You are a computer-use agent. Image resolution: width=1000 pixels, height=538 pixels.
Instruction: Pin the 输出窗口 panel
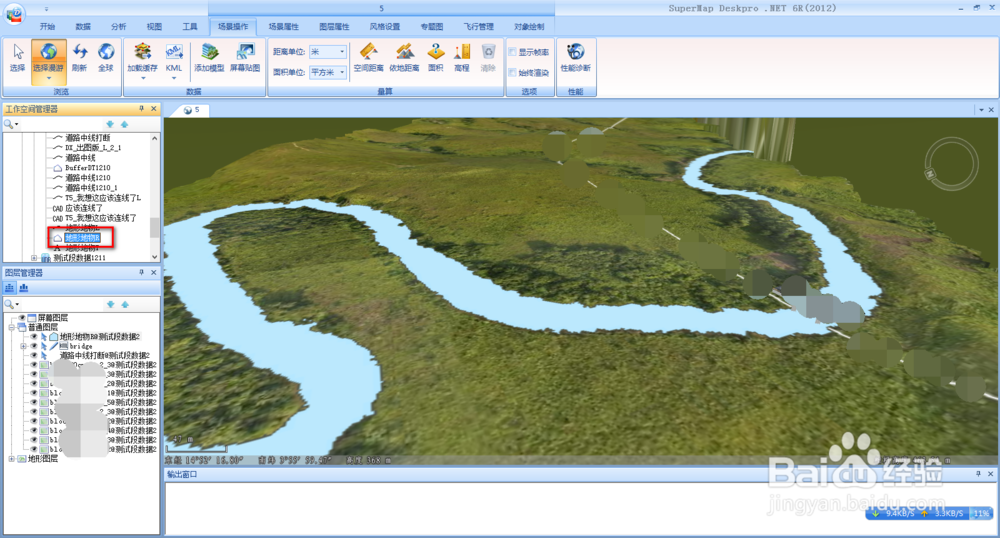(x=978, y=474)
